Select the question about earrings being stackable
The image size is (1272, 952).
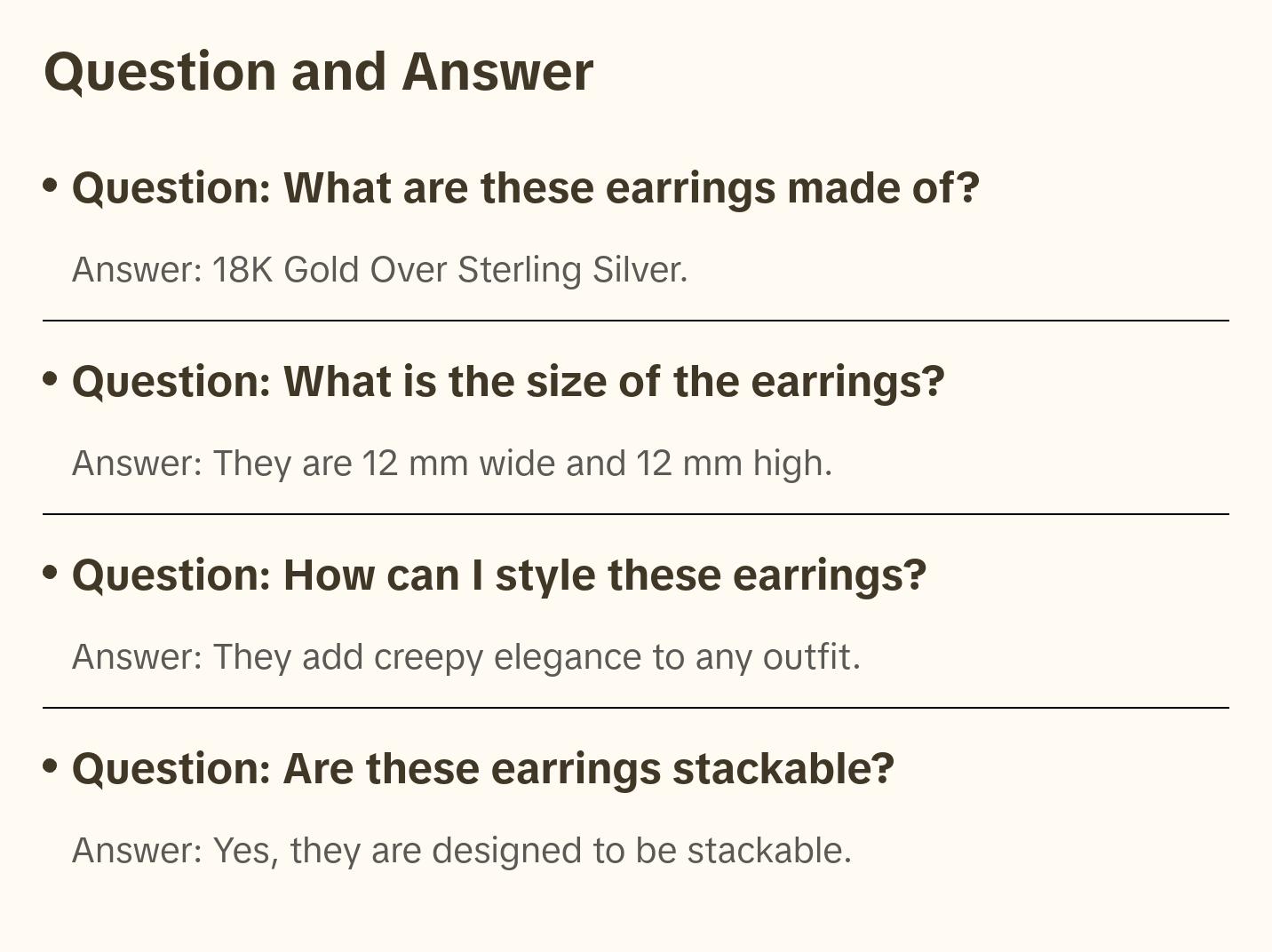pos(483,769)
